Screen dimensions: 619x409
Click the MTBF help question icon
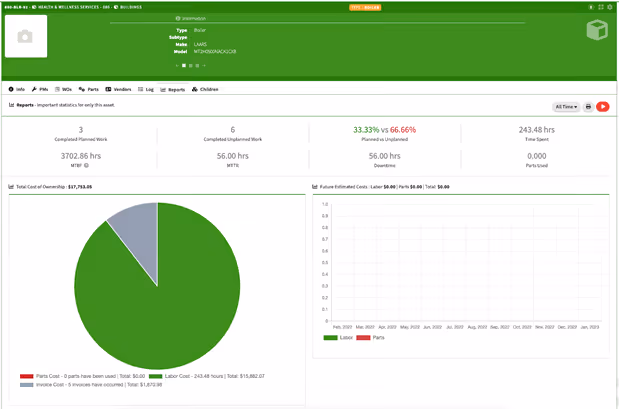click(x=86, y=165)
